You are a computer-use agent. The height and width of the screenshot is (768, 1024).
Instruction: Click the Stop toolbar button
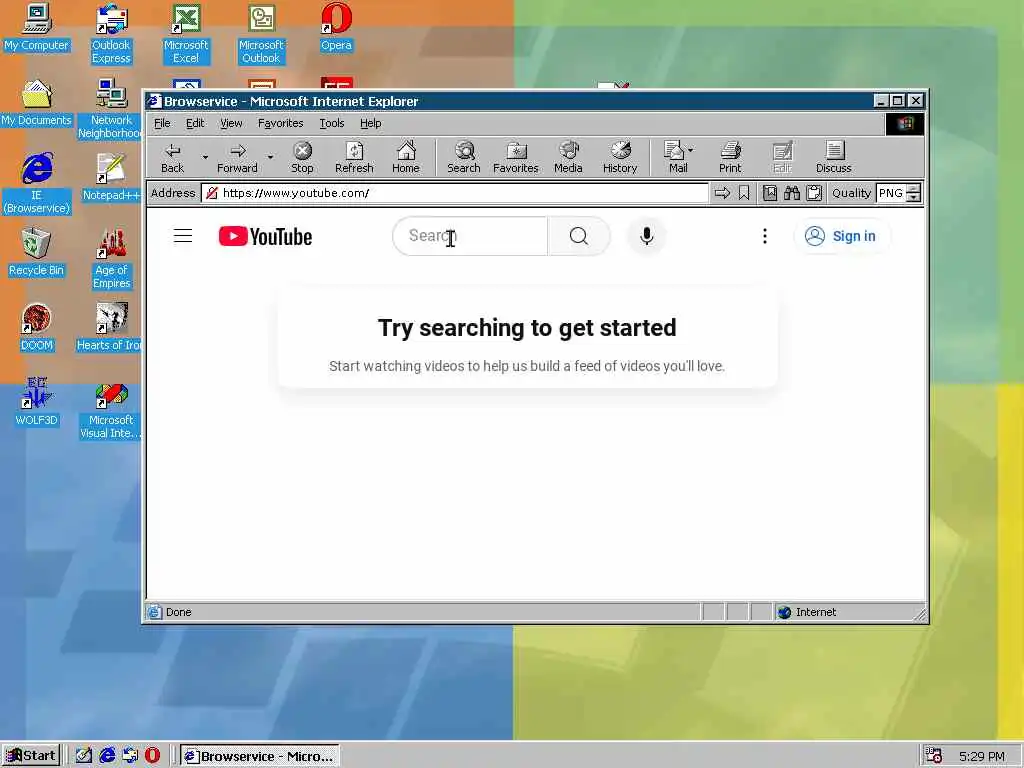tap(302, 157)
